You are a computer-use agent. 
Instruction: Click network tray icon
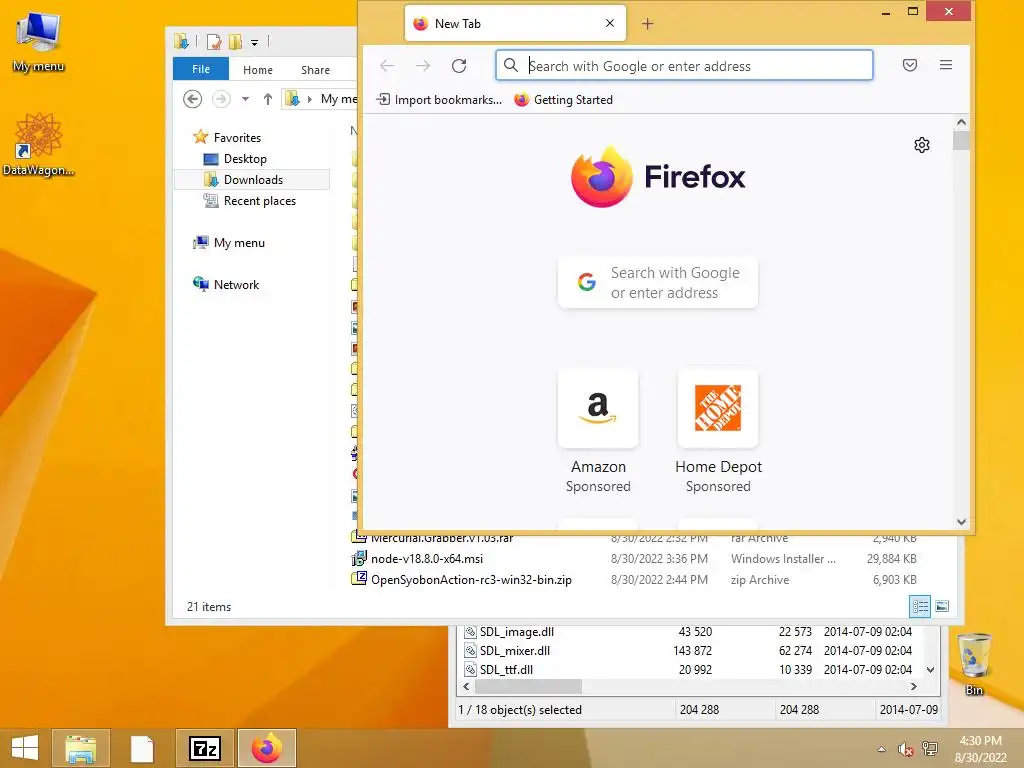tap(929, 749)
